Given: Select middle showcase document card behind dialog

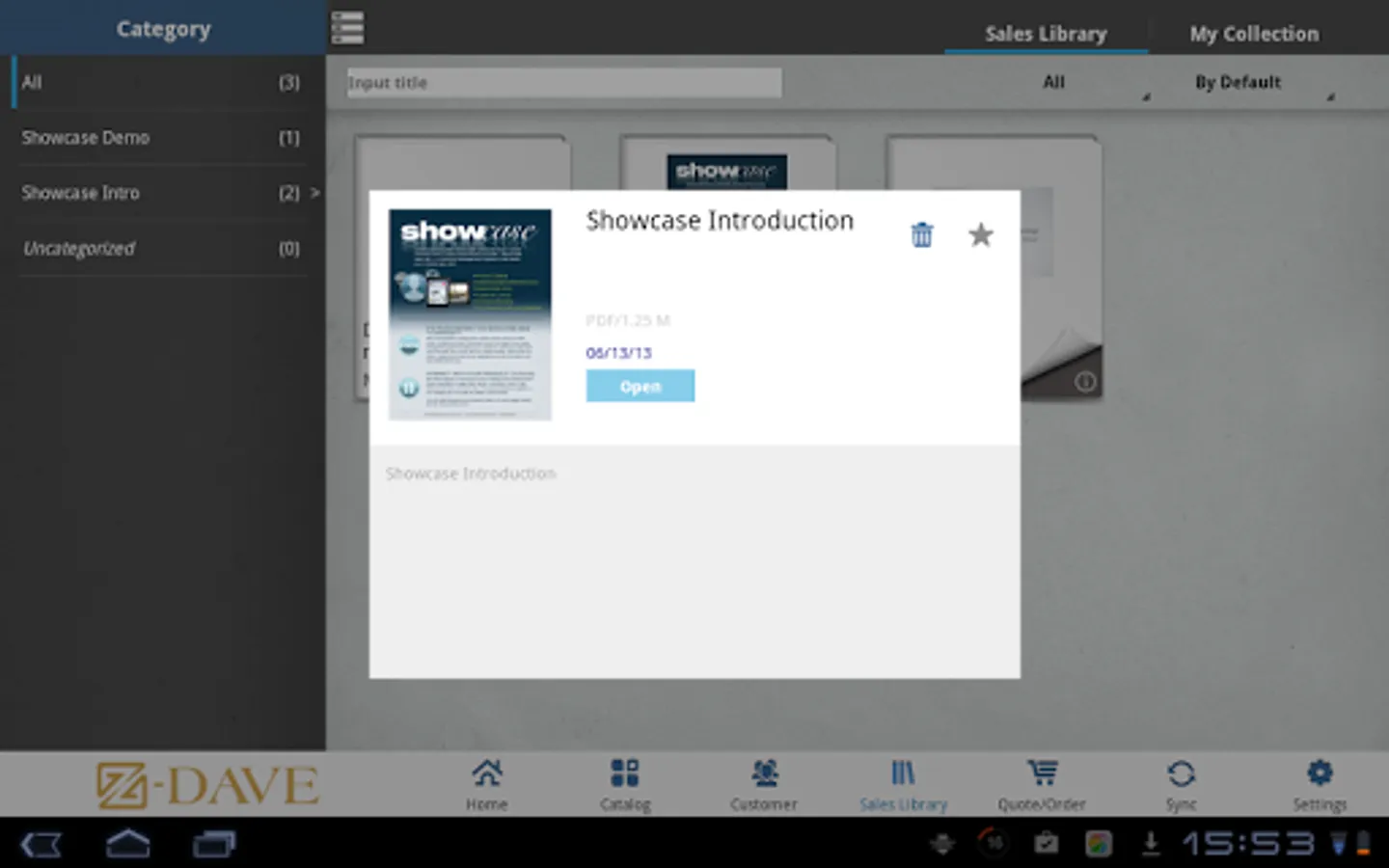Looking at the screenshot, I should [x=727, y=162].
